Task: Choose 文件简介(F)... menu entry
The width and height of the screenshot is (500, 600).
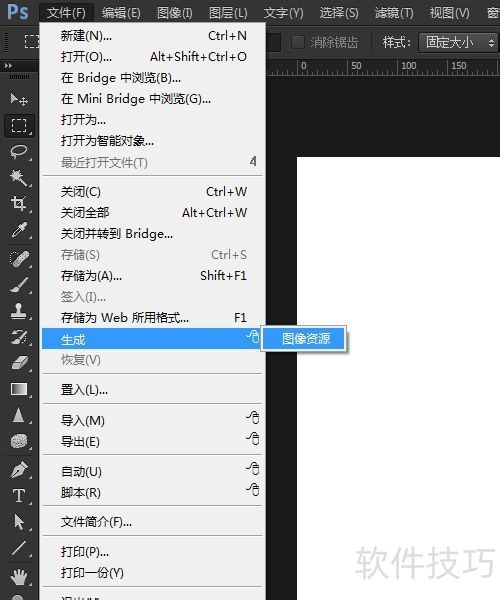Action: pos(152,522)
